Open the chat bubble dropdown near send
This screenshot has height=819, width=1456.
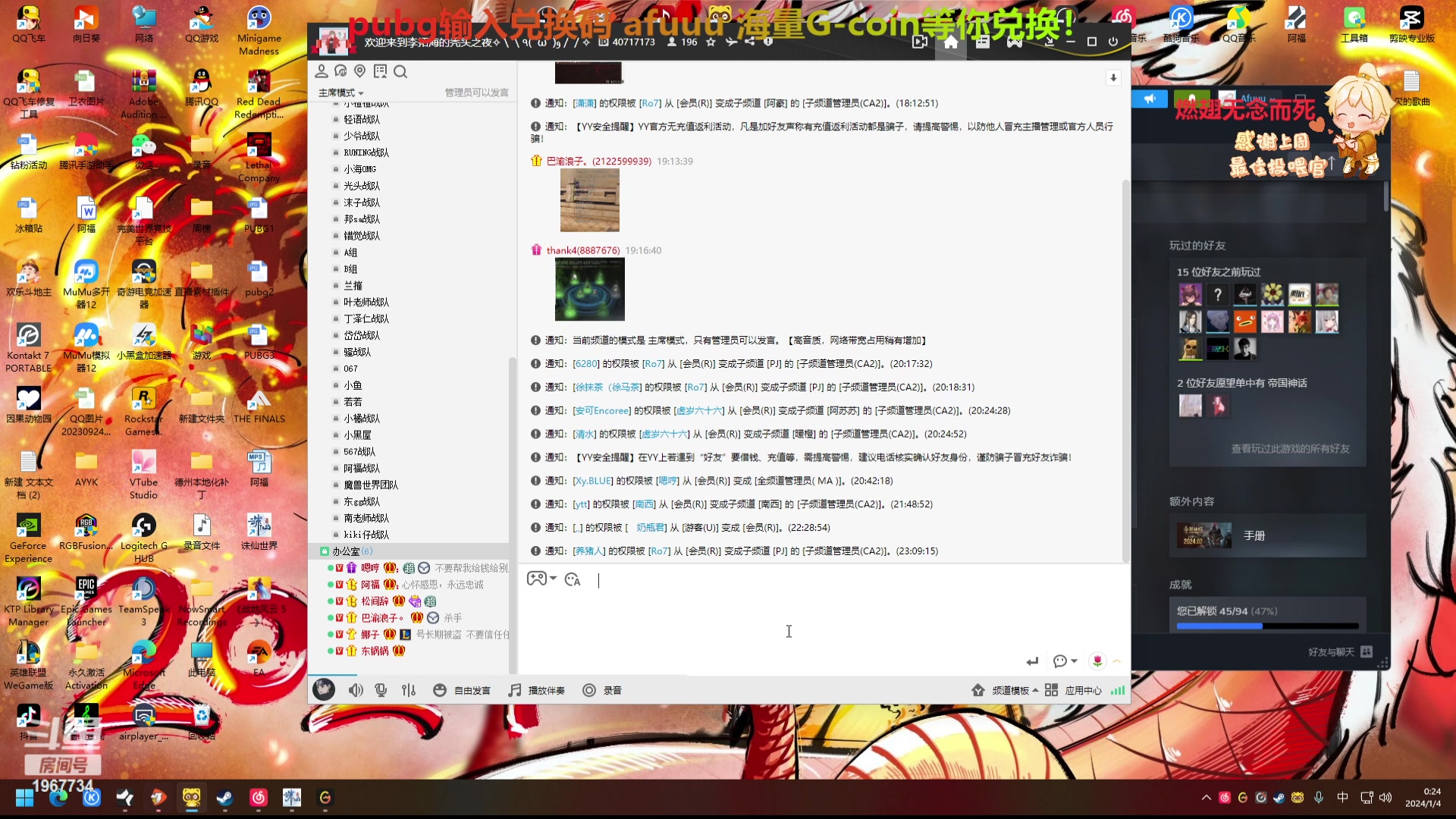1065,661
